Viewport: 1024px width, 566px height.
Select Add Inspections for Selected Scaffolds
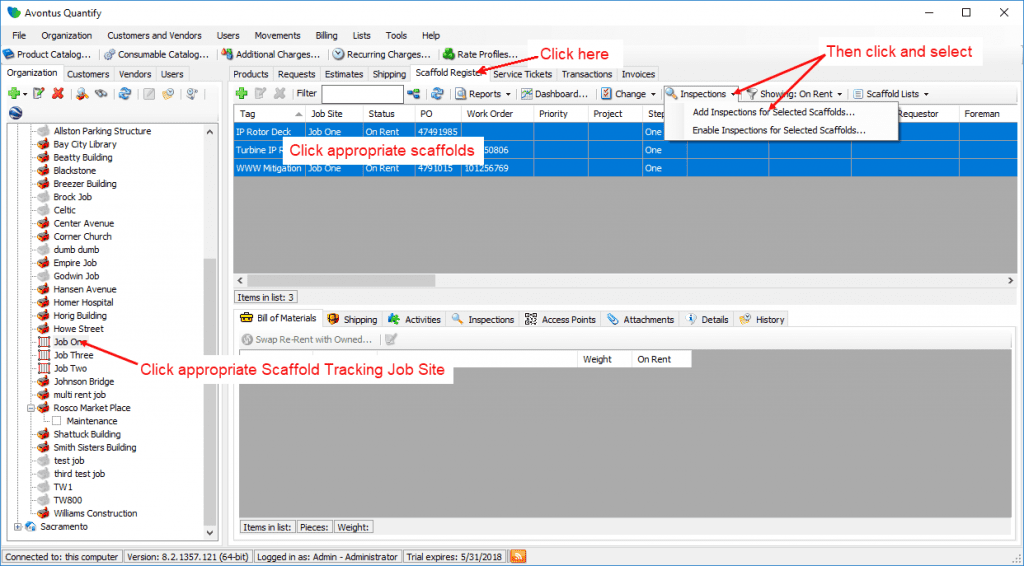773,112
